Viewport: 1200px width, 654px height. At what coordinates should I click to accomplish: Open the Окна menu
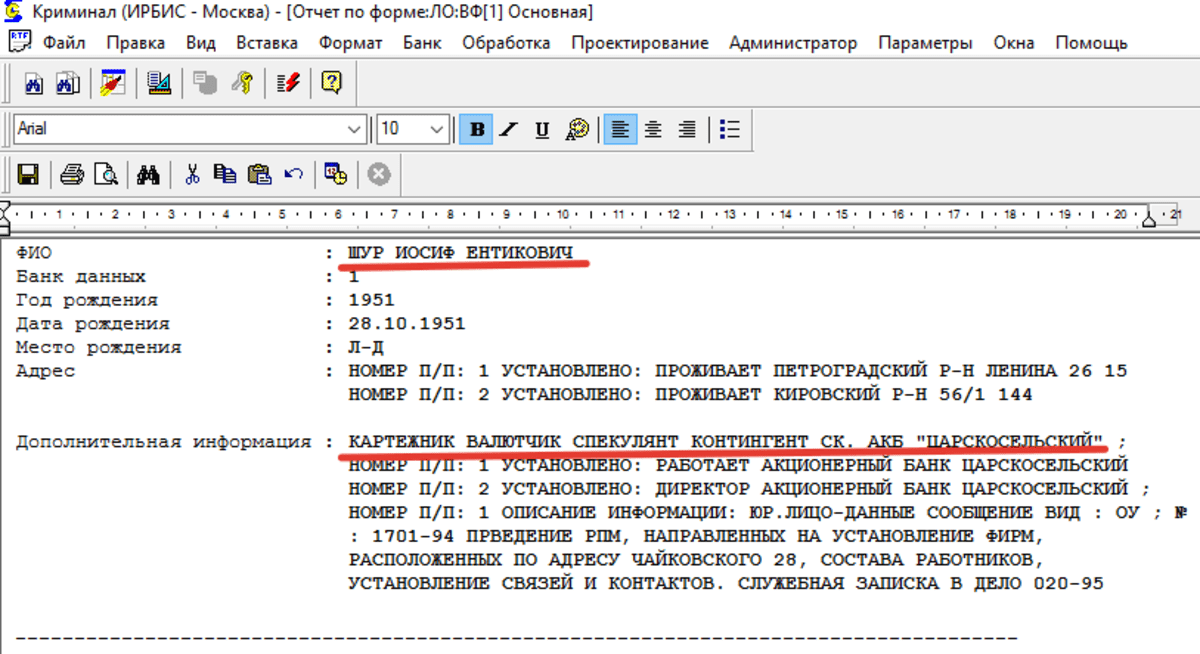pos(1014,43)
